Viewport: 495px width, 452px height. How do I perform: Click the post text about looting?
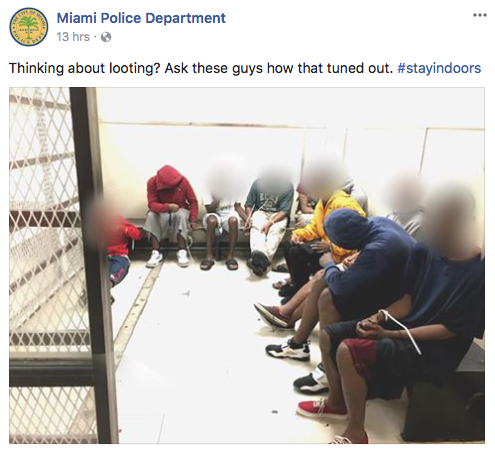[x=201, y=68]
